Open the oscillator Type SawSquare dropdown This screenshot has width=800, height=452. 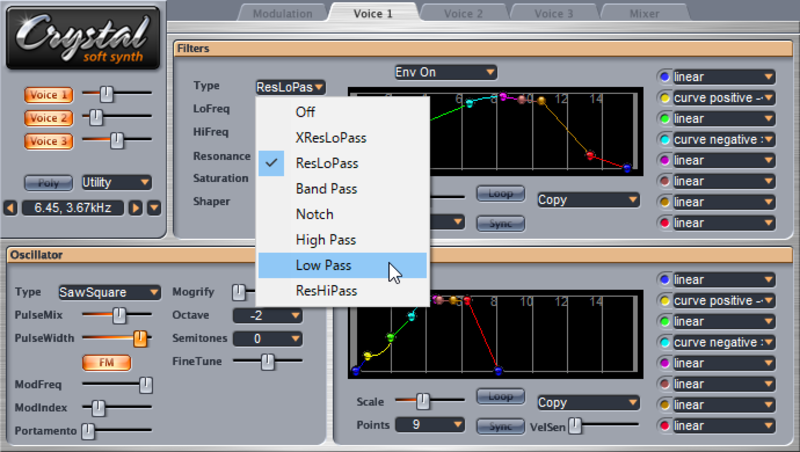pyautogui.click(x=109, y=292)
